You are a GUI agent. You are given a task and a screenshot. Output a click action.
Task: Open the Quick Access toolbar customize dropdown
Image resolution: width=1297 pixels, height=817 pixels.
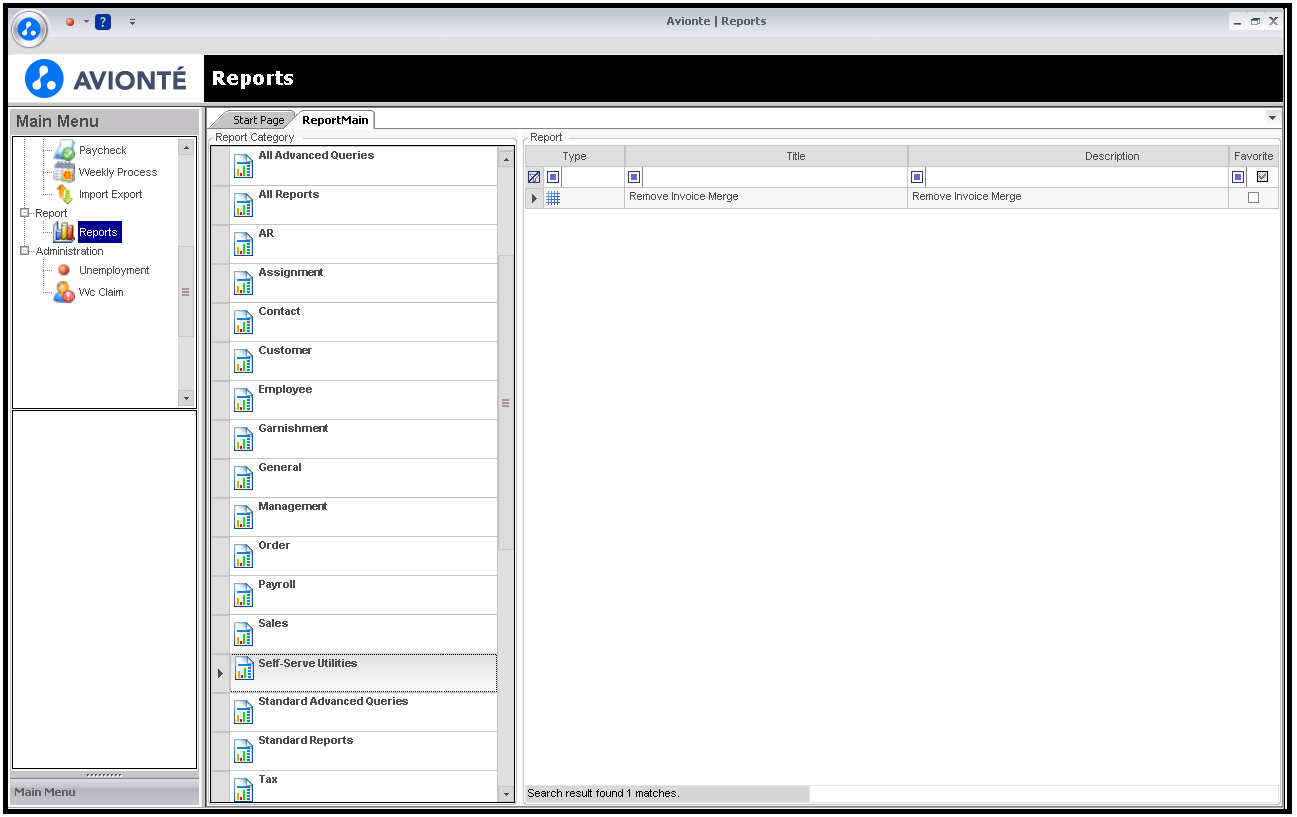[132, 21]
